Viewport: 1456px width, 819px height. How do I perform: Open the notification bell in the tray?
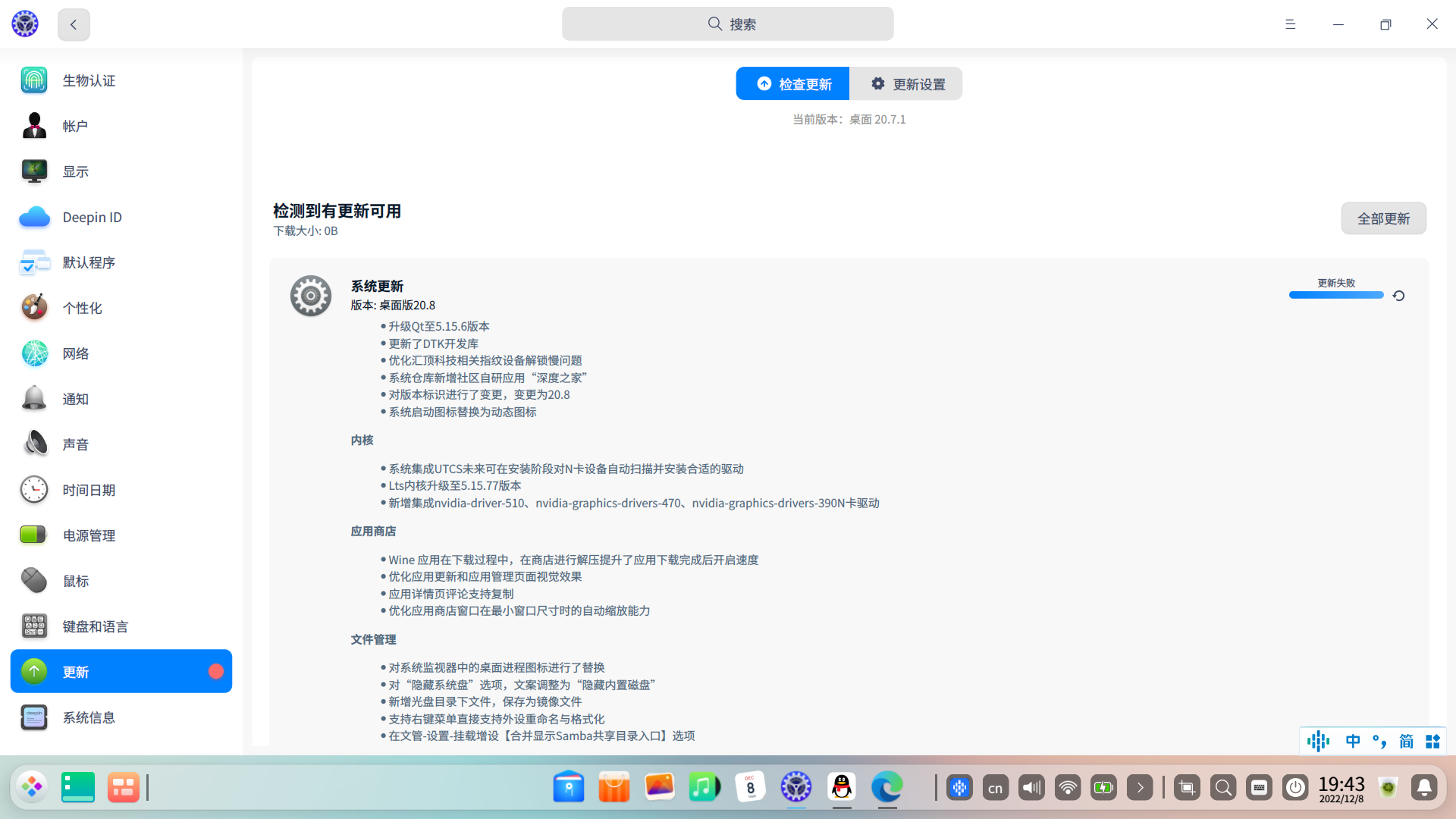1424,787
